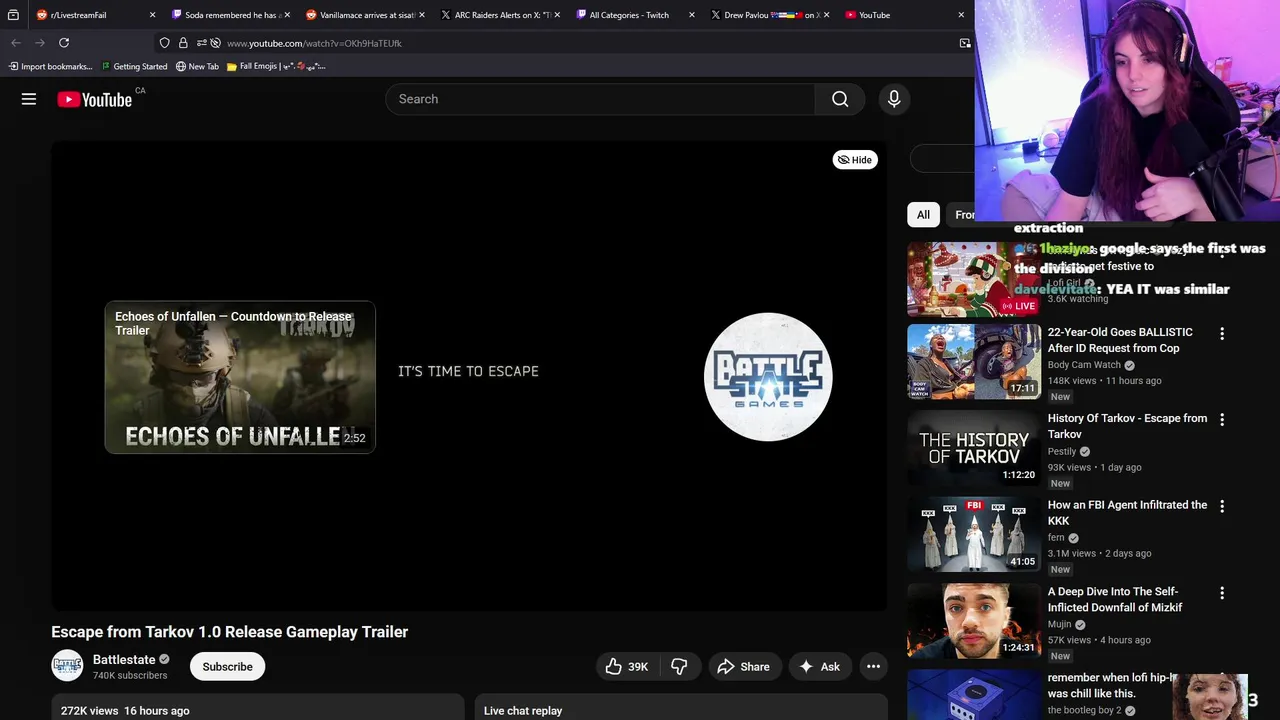Click Mujin channel name
The width and height of the screenshot is (1280, 720).
(x=1059, y=624)
